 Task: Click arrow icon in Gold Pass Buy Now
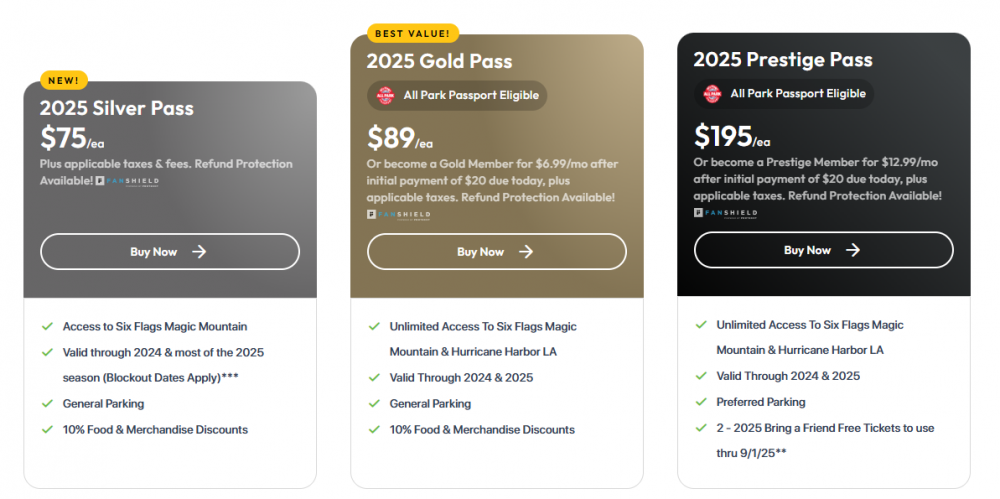click(x=526, y=252)
